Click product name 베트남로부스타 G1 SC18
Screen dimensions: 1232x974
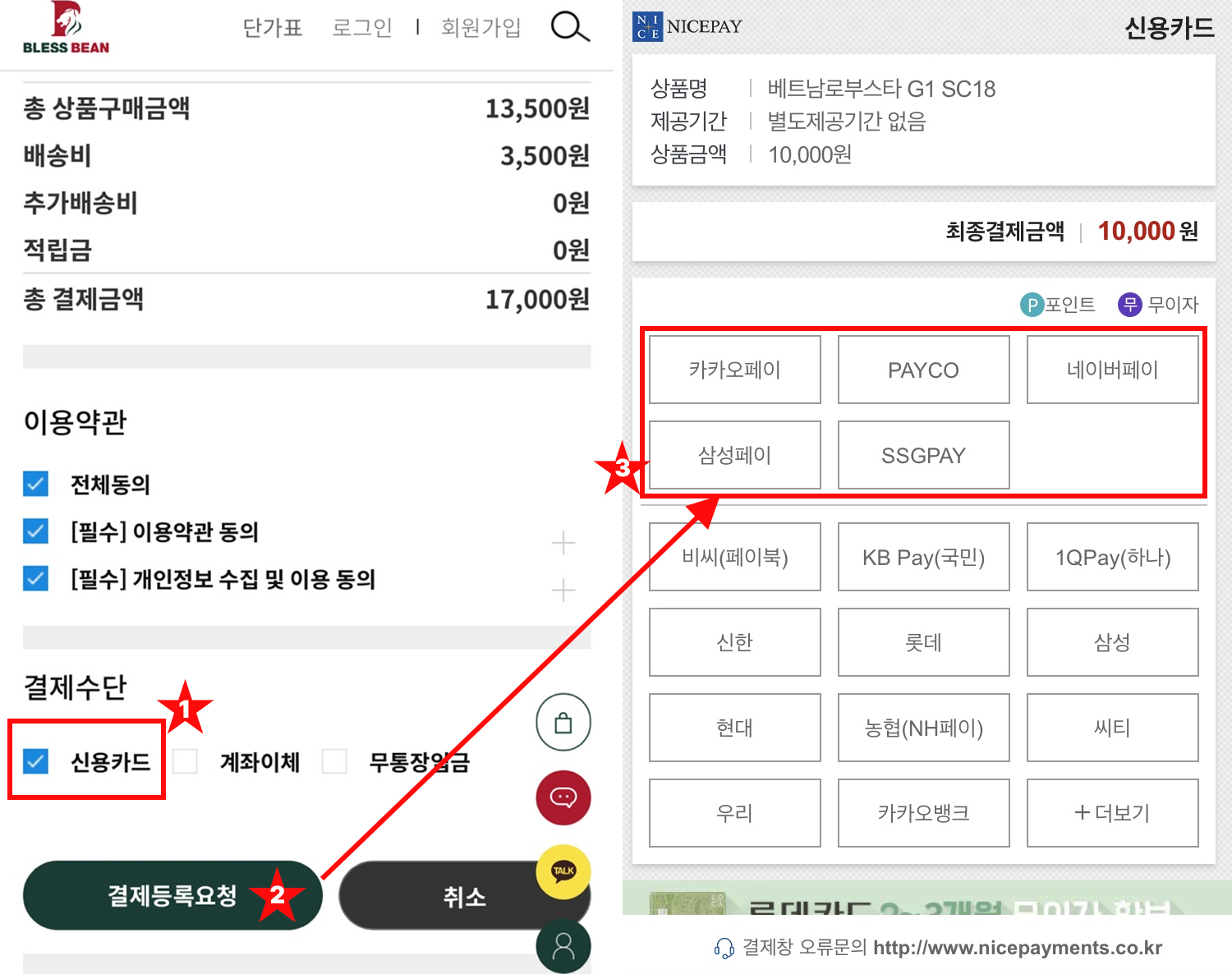(x=881, y=89)
